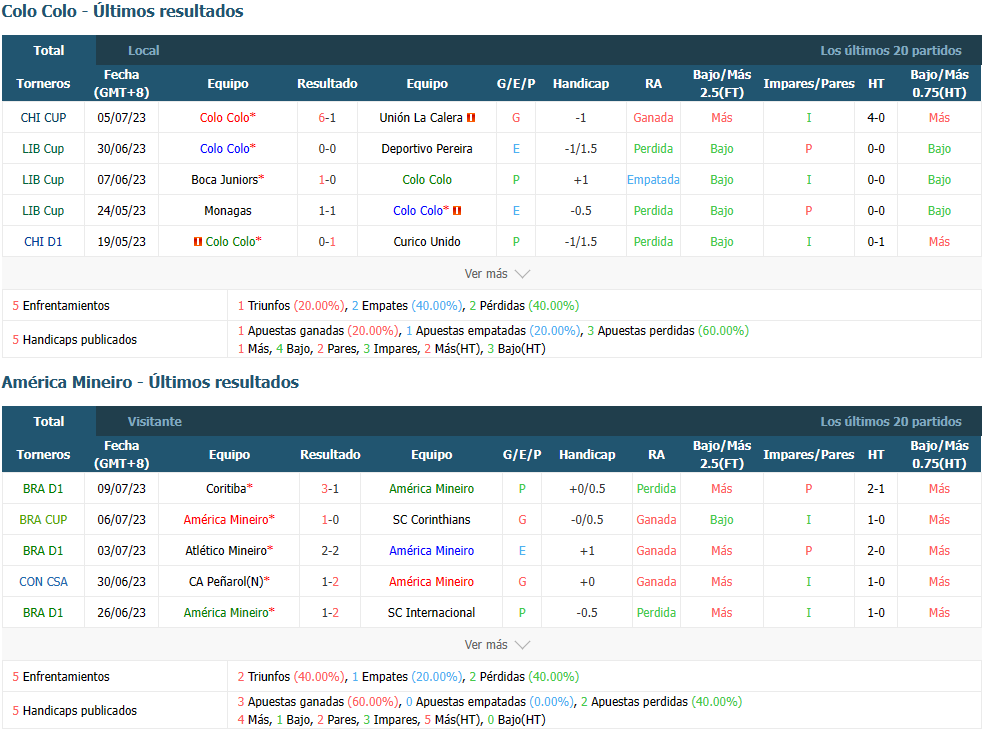Screen dimensions: 988x737
Task: Open Los últimos 20 partidos for Colo Colo
Action: 890,50
